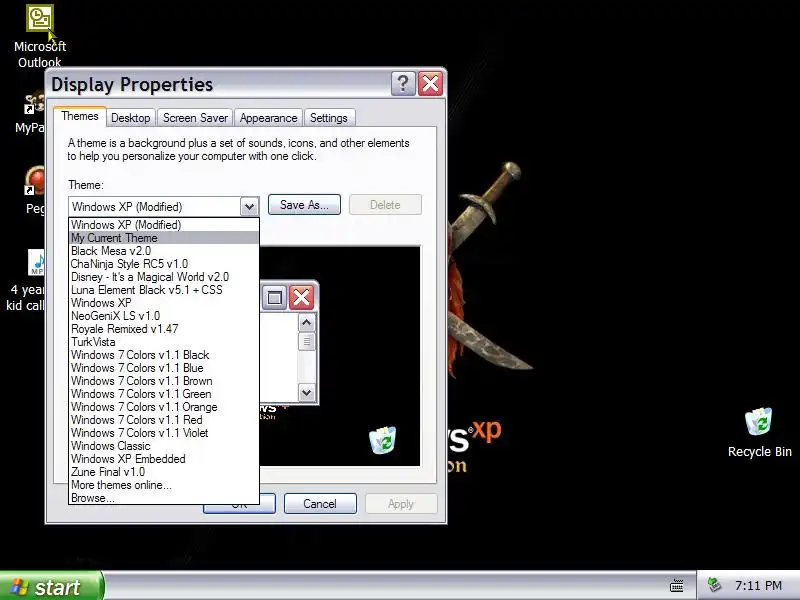This screenshot has width=800, height=600.
Task: Click the keyboard icon in the taskbar
Action: (x=677, y=586)
